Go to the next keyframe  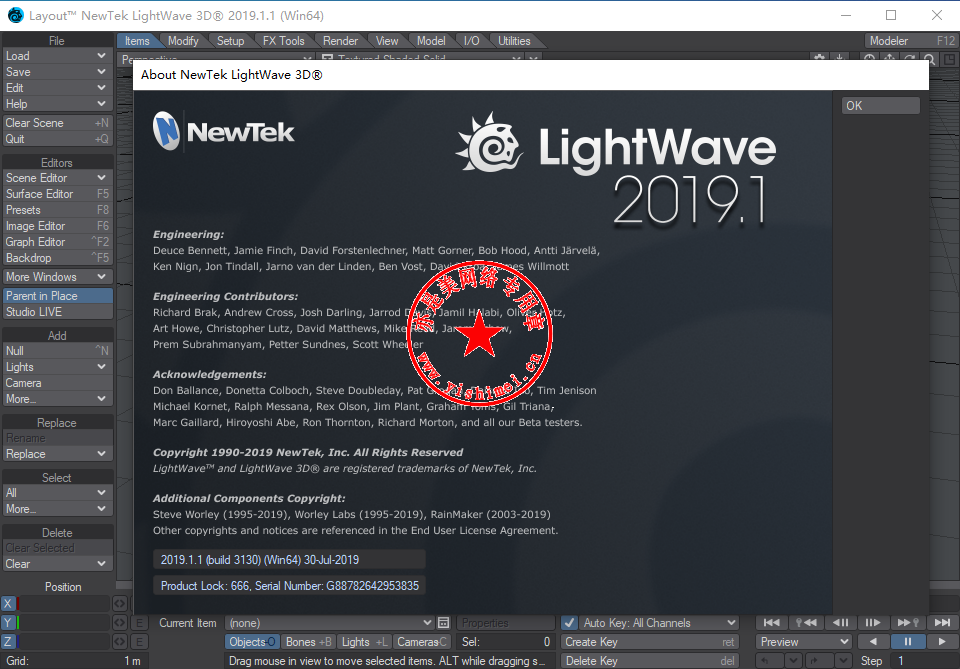pos(907,622)
